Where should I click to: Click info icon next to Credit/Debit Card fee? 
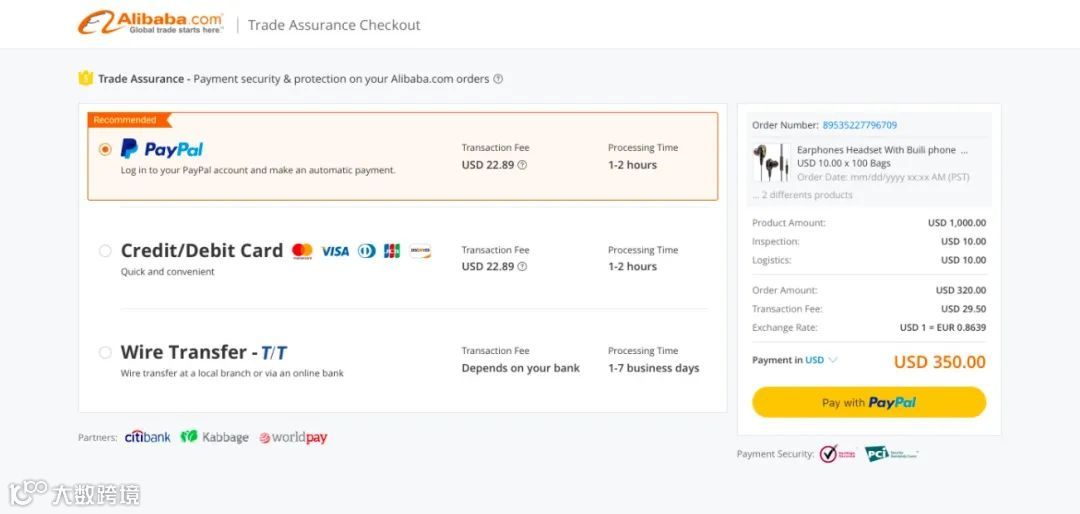522,267
